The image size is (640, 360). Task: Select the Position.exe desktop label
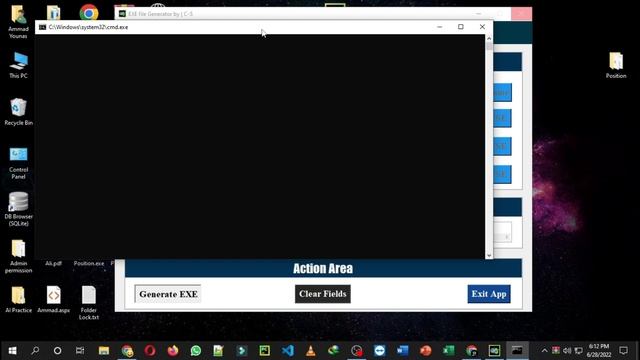(x=89, y=263)
